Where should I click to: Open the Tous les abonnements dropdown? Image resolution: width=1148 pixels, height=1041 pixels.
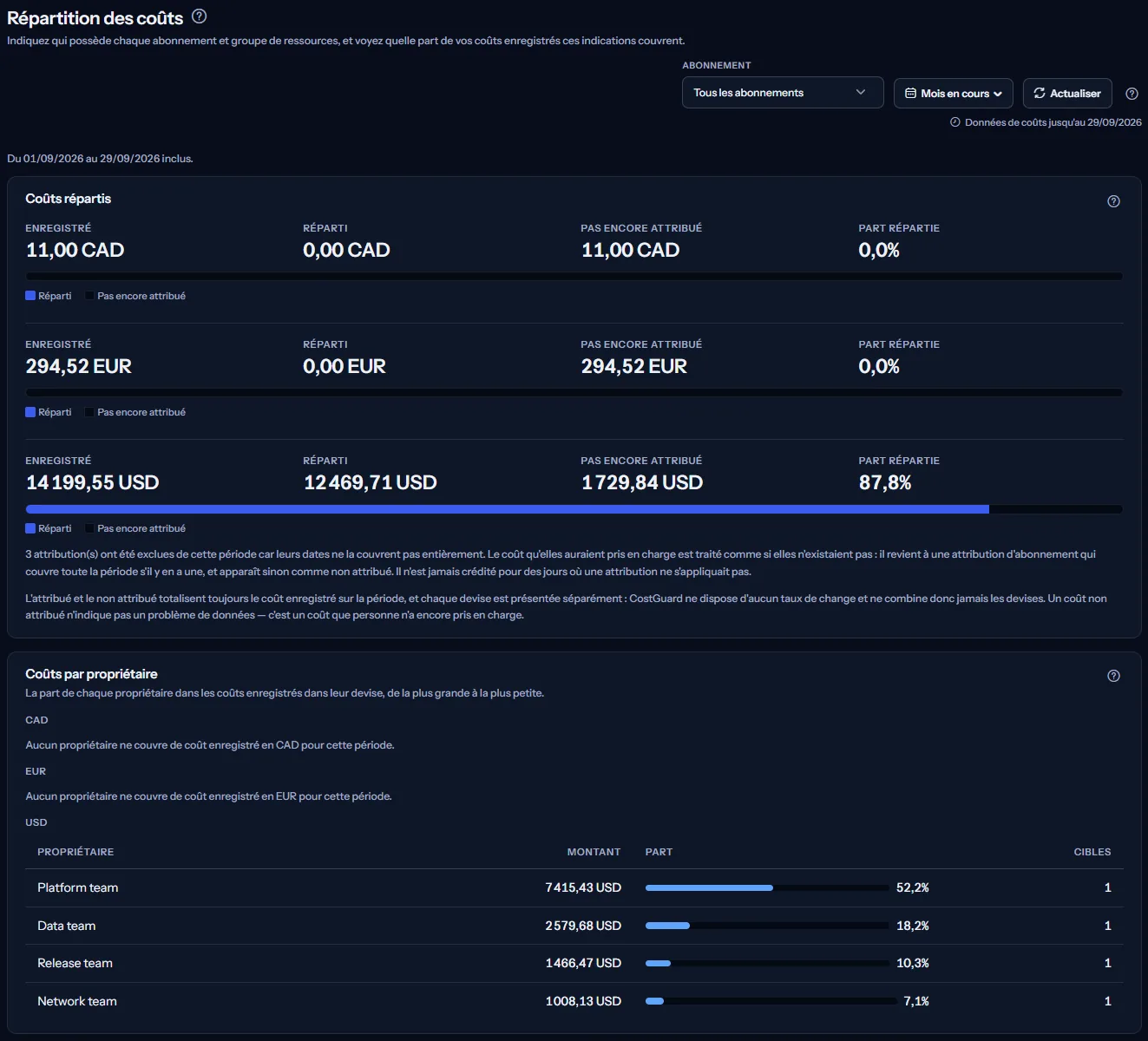(x=783, y=93)
